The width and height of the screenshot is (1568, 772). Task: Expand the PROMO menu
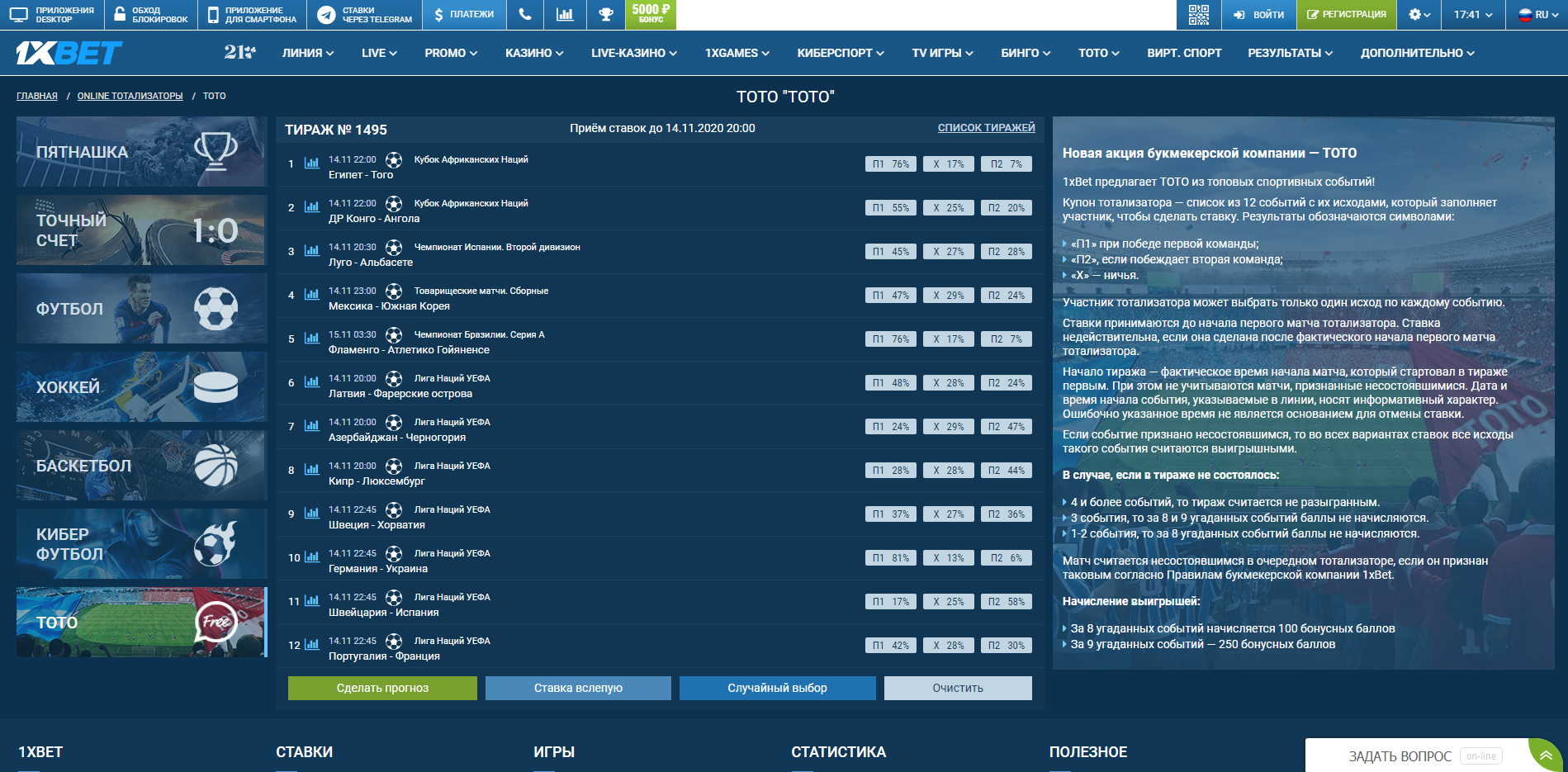(x=451, y=53)
